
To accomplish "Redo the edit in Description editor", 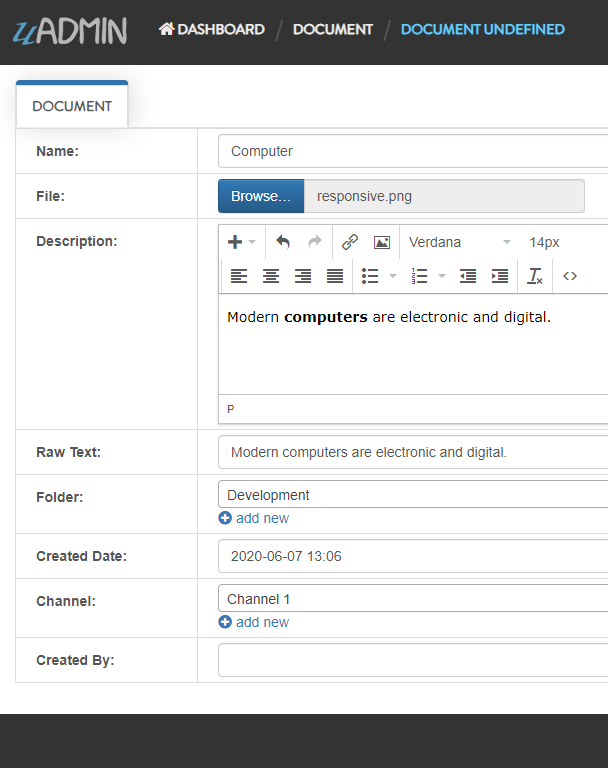I will click(315, 242).
